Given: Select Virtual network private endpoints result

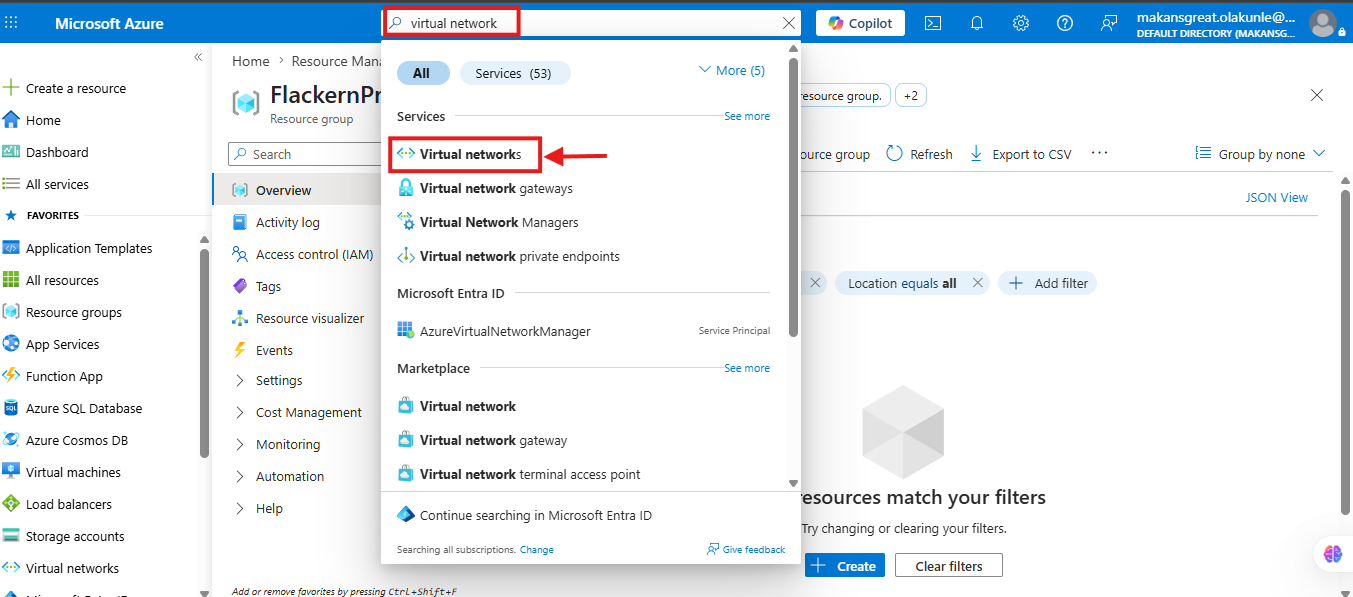Looking at the screenshot, I should [508, 256].
